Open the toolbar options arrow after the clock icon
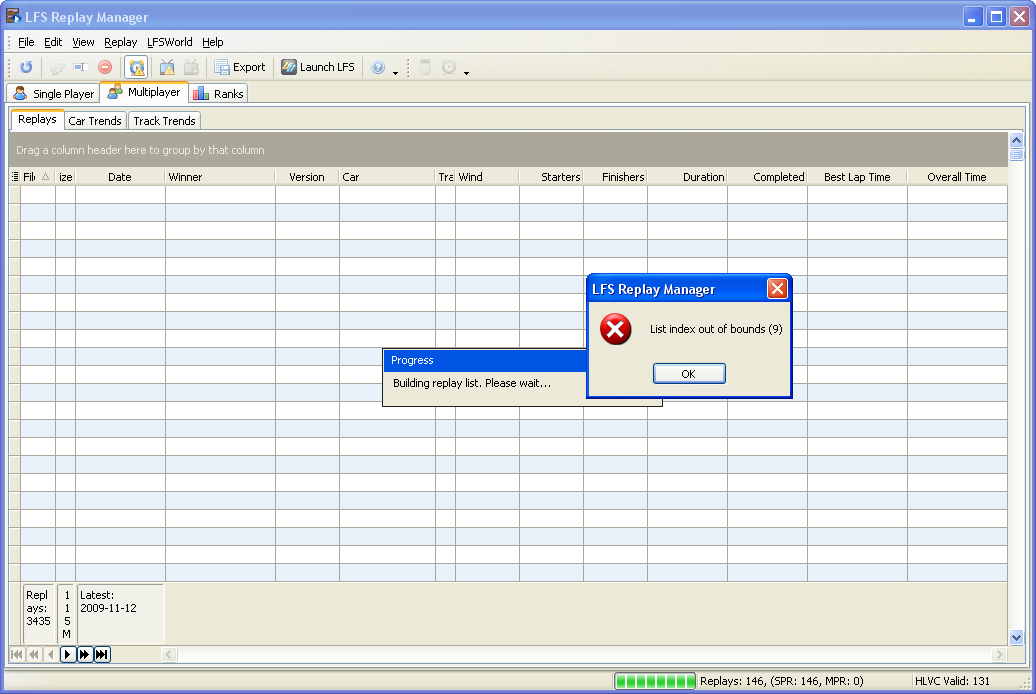 (x=466, y=72)
